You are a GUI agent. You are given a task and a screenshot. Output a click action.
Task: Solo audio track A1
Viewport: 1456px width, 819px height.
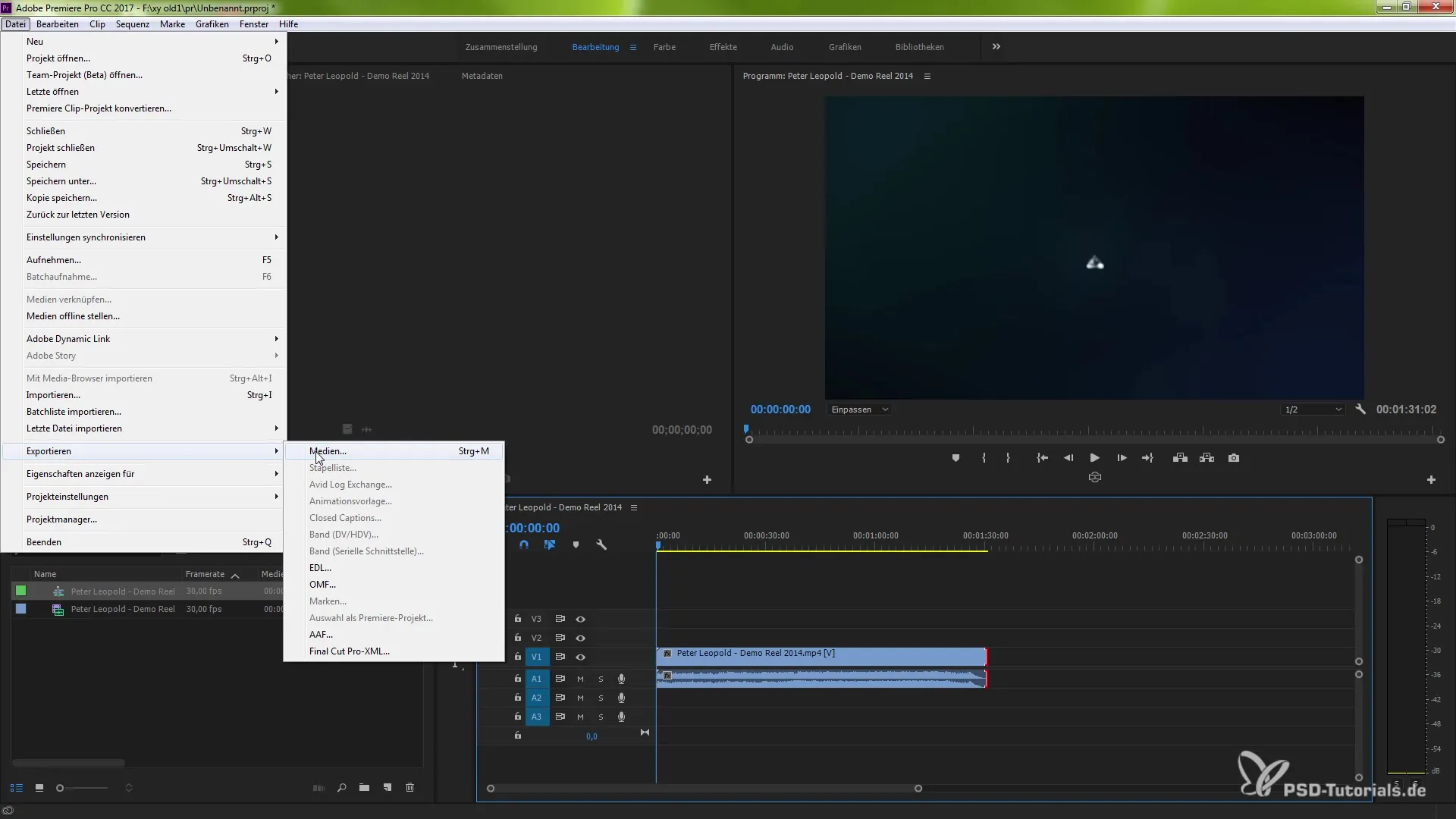[x=601, y=679]
